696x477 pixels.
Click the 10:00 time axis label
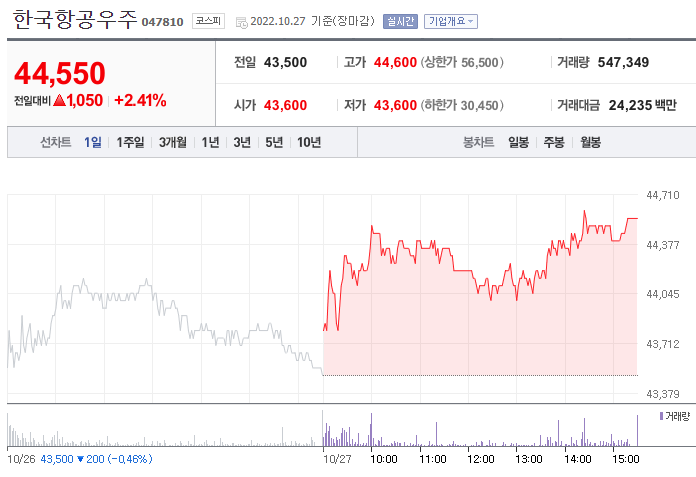384,459
